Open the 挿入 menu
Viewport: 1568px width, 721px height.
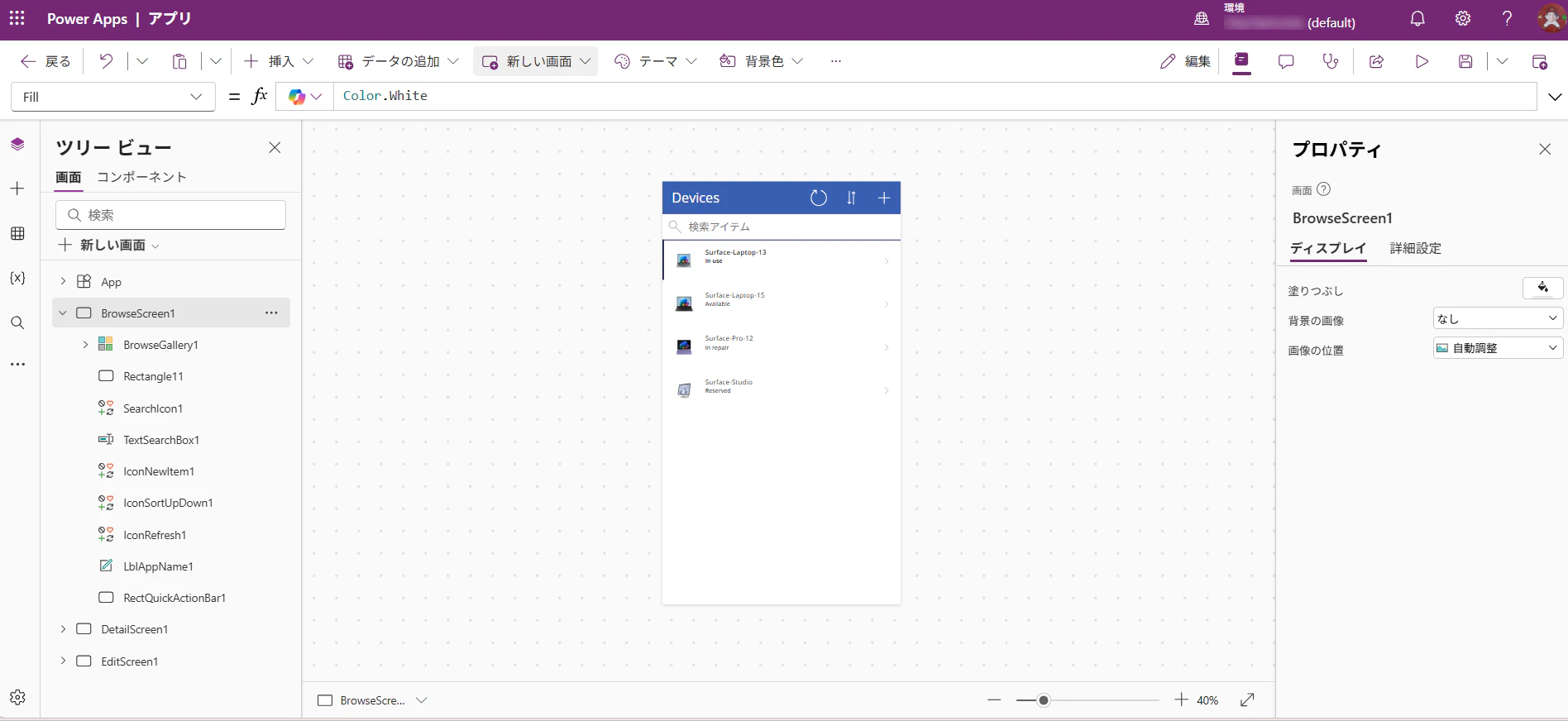(x=280, y=61)
